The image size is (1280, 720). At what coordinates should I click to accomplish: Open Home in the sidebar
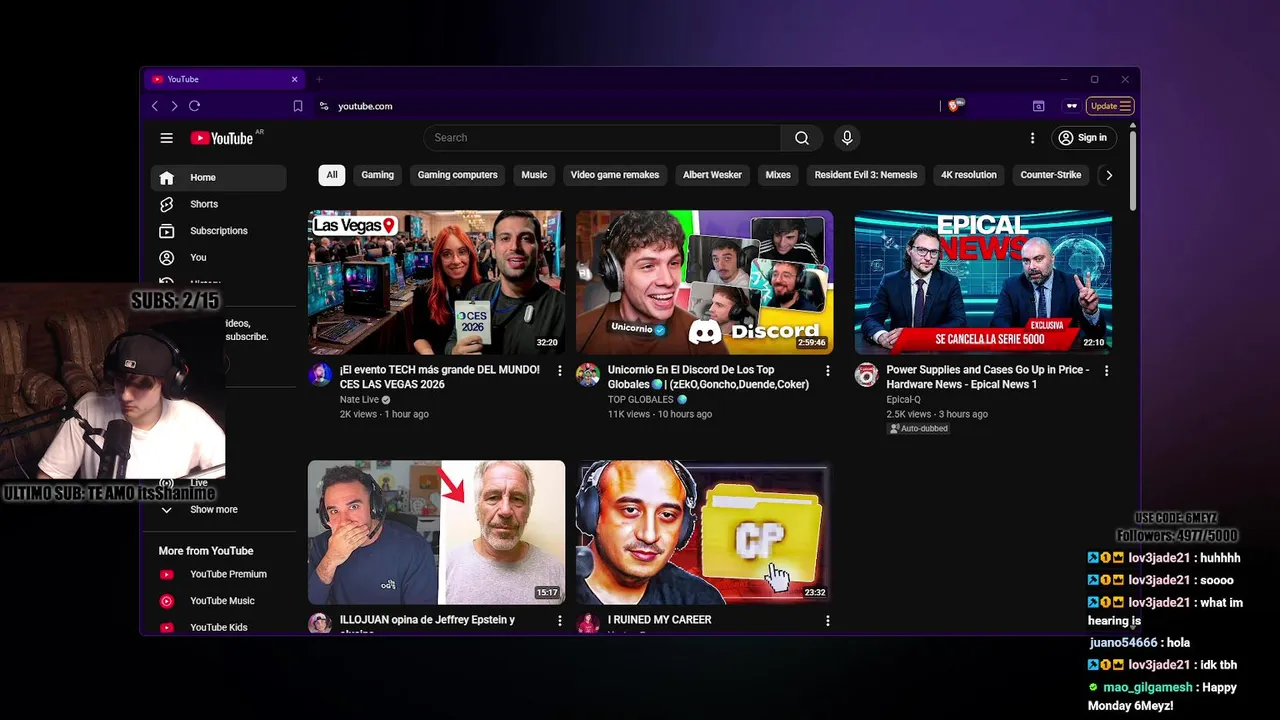[218, 178]
